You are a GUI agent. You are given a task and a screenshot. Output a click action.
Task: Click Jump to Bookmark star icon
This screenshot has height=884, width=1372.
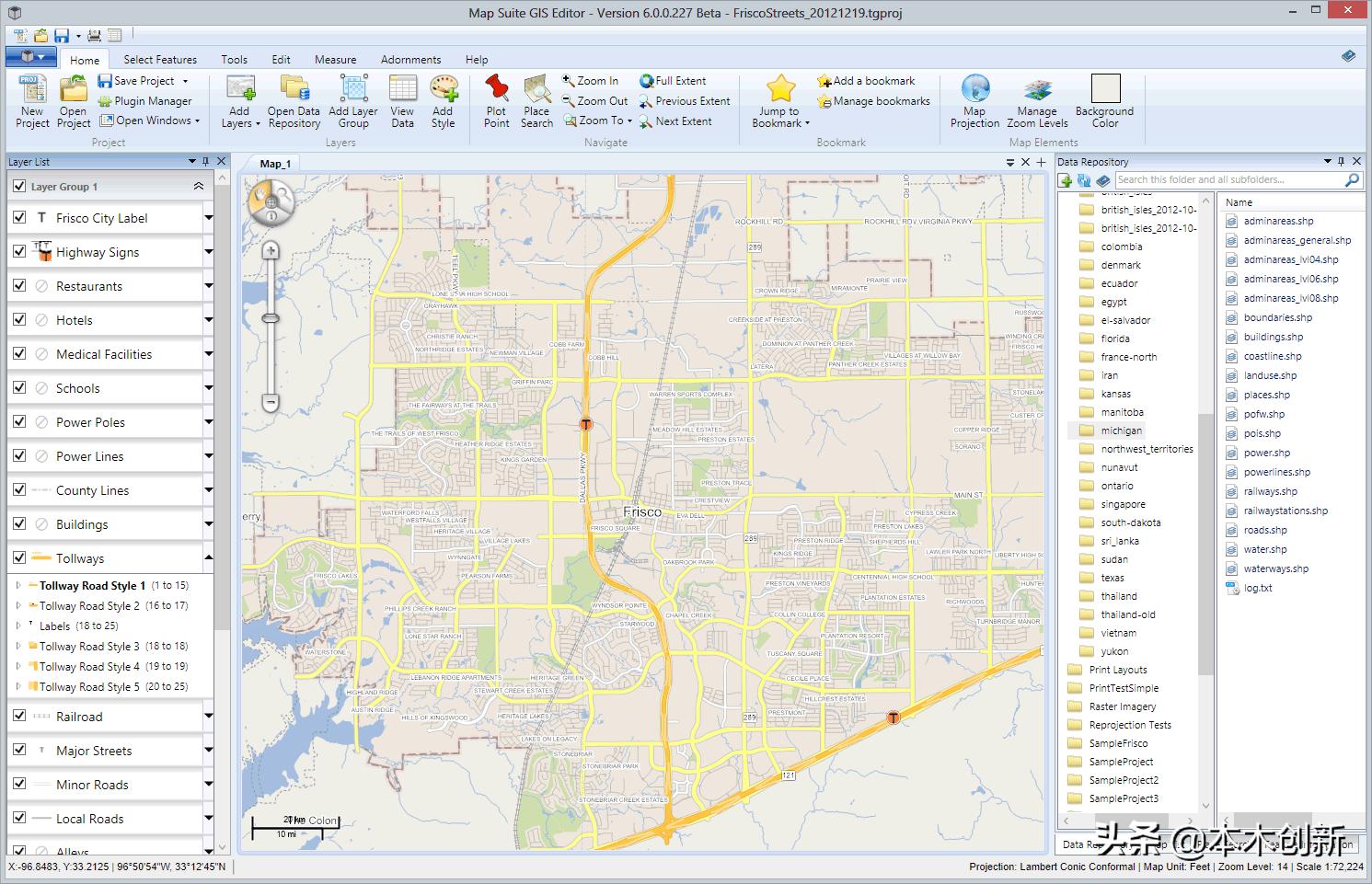pyautogui.click(x=780, y=89)
